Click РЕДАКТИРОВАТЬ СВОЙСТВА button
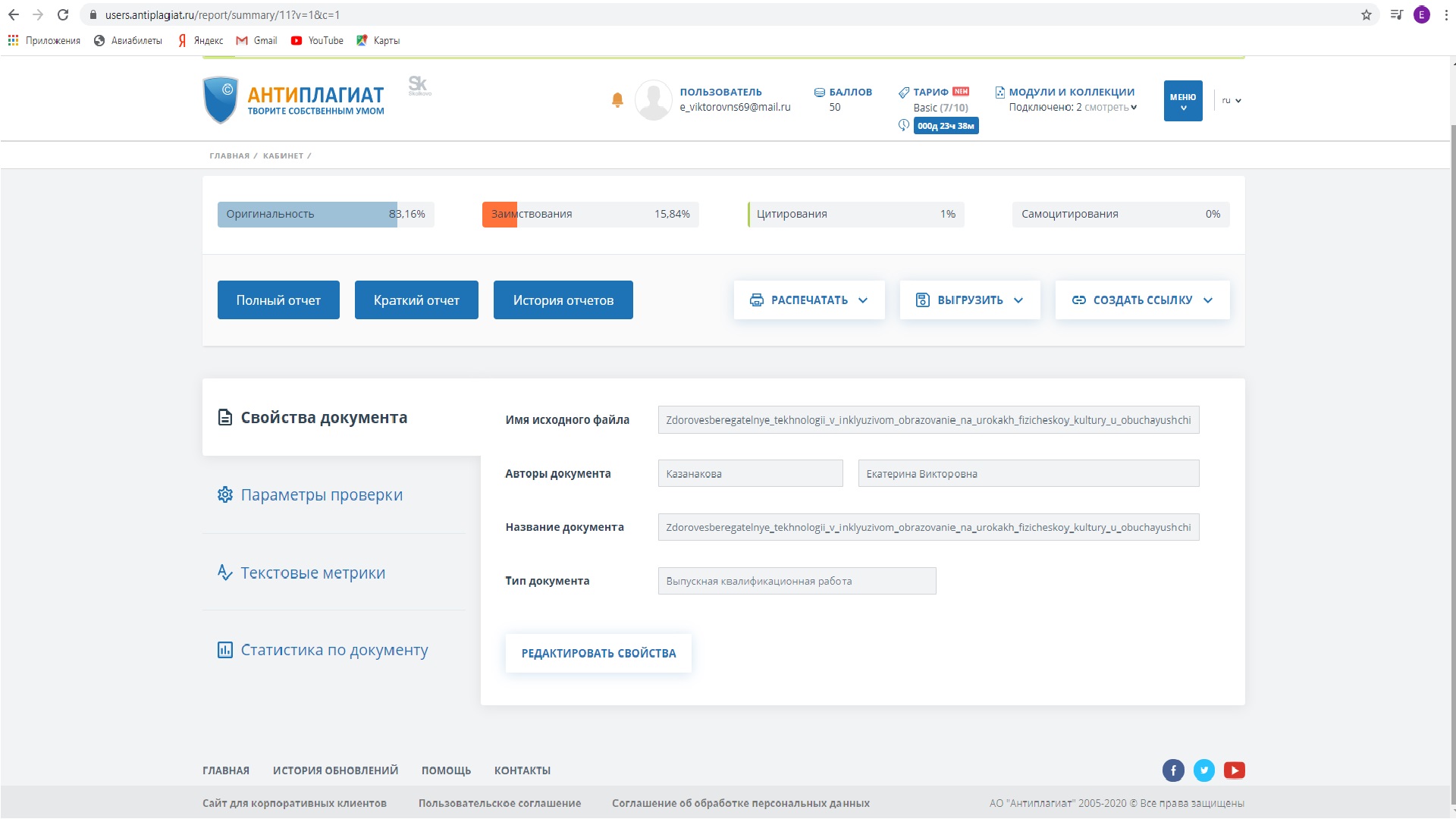Image resolution: width=1456 pixels, height=819 pixels. [x=598, y=654]
